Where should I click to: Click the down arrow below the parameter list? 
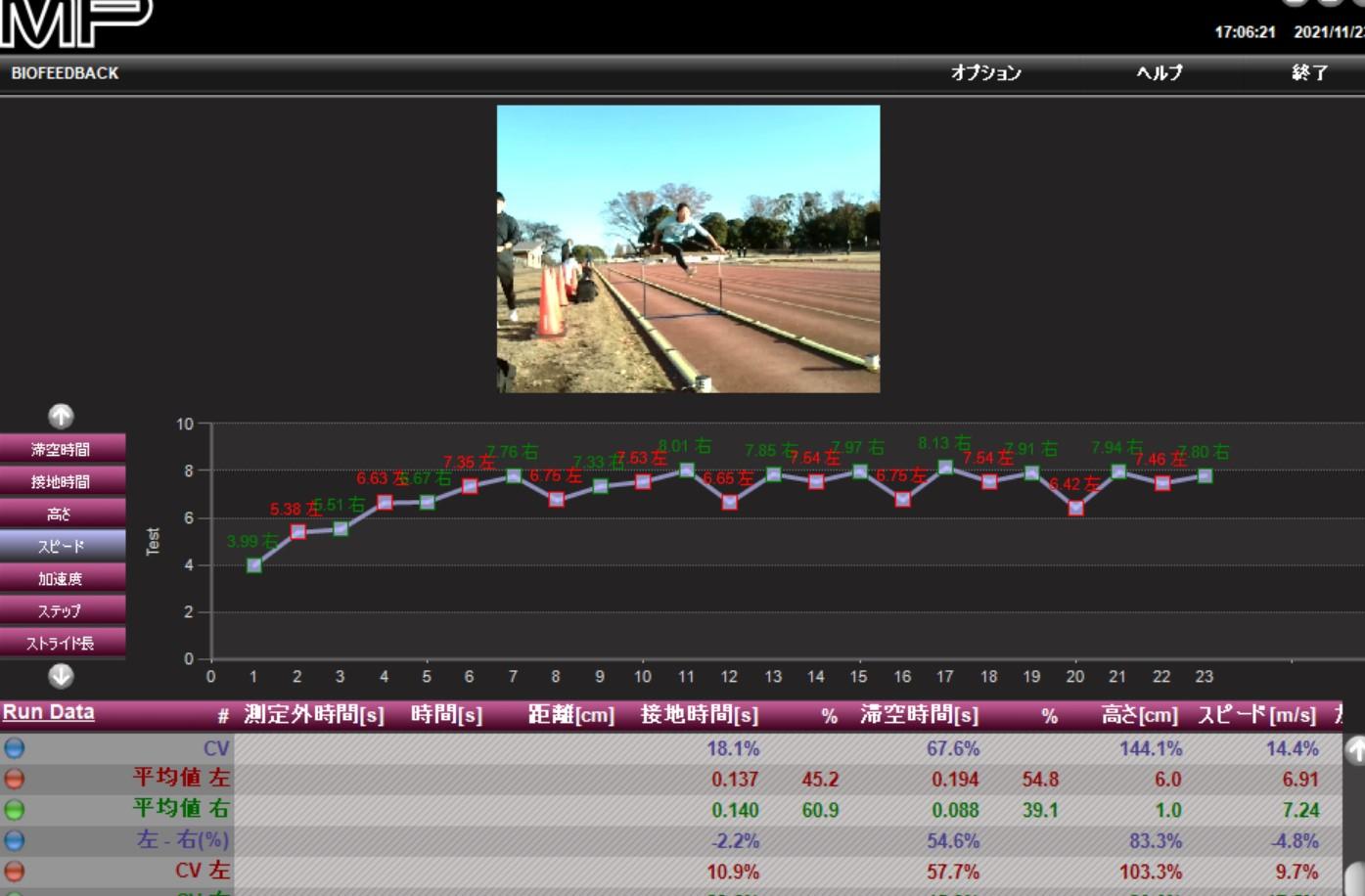click(61, 676)
